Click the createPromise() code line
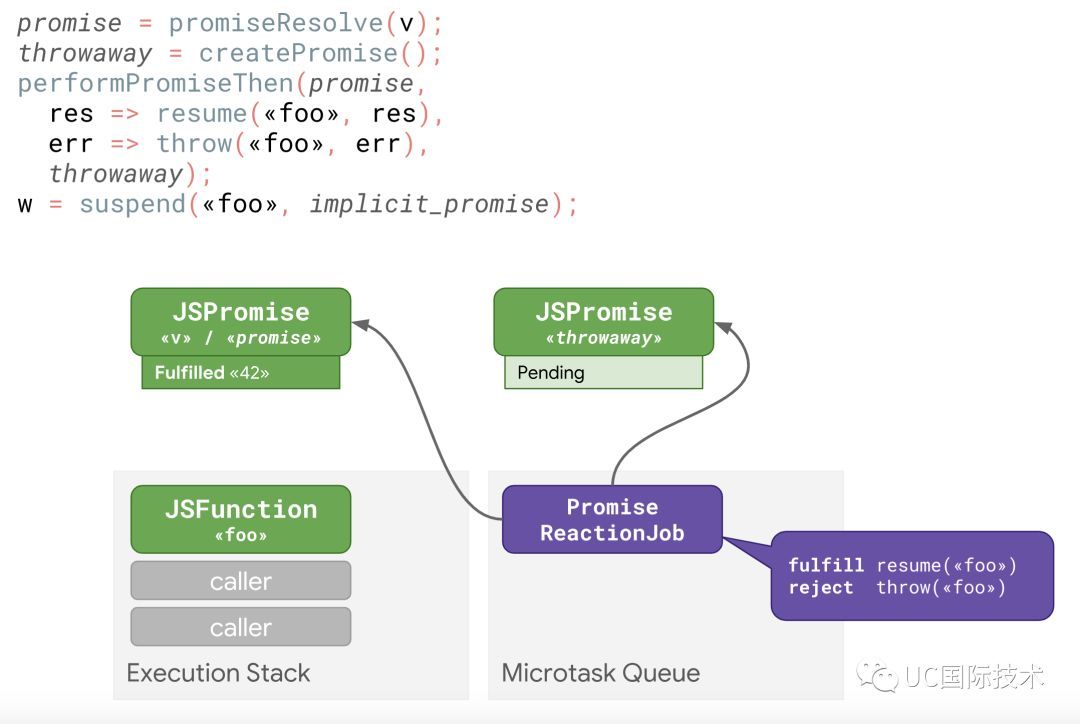This screenshot has width=1080, height=724. pos(230,53)
